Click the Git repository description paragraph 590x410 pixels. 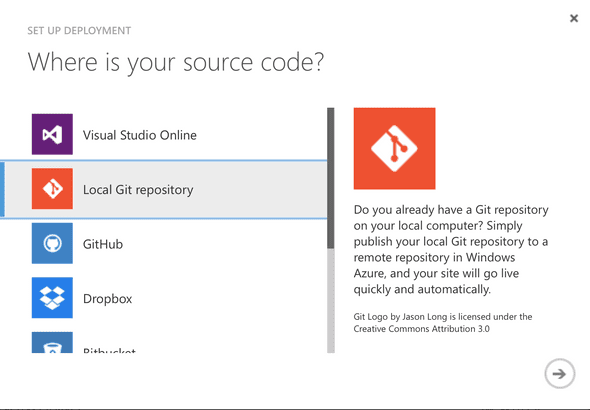(x=451, y=249)
